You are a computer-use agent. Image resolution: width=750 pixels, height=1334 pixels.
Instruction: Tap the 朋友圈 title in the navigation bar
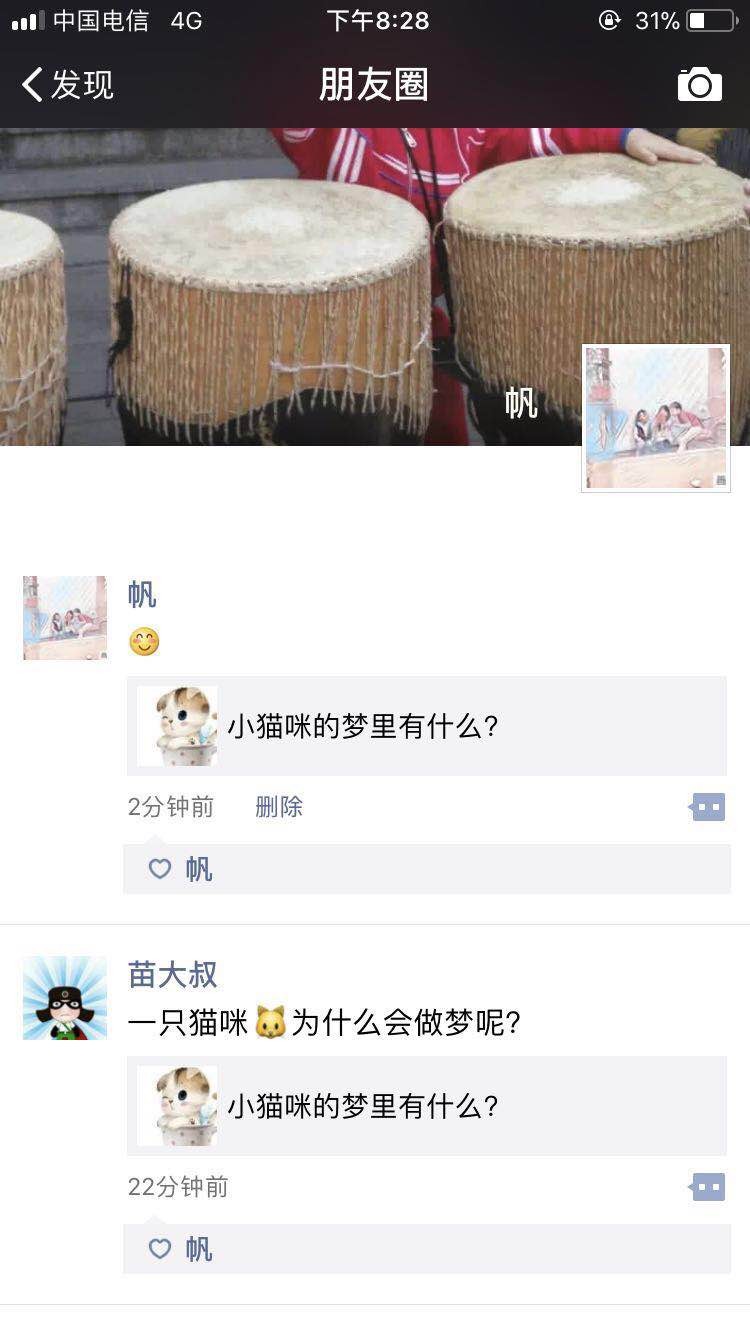[374, 85]
